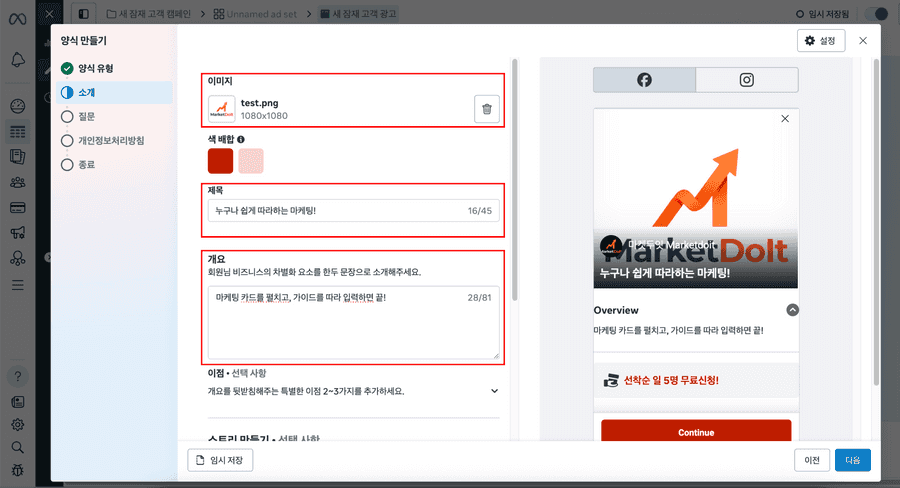Open ads reporting documents icon
The width and height of the screenshot is (900, 488).
point(18,157)
